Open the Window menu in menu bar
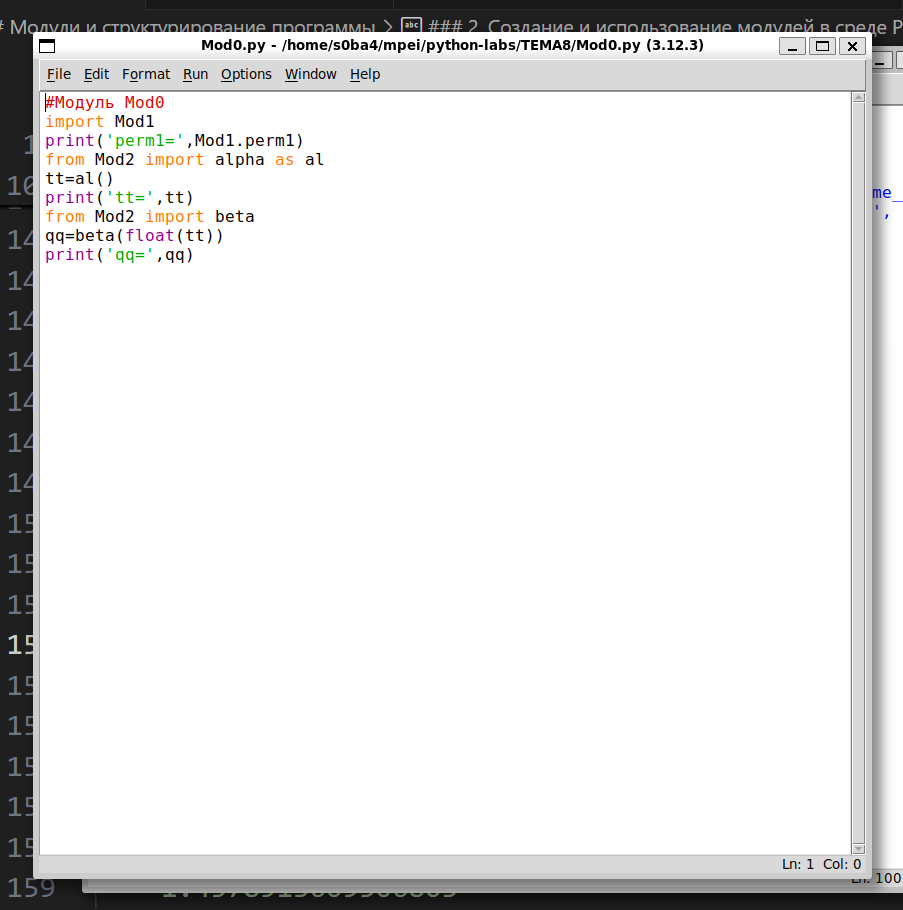The height and width of the screenshot is (910, 903). pyautogui.click(x=310, y=74)
